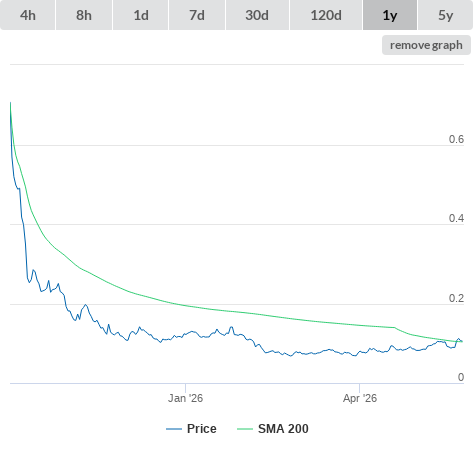This screenshot has width=474, height=455.
Task: Click the Apr '26 axis label
Action: pyautogui.click(x=360, y=398)
